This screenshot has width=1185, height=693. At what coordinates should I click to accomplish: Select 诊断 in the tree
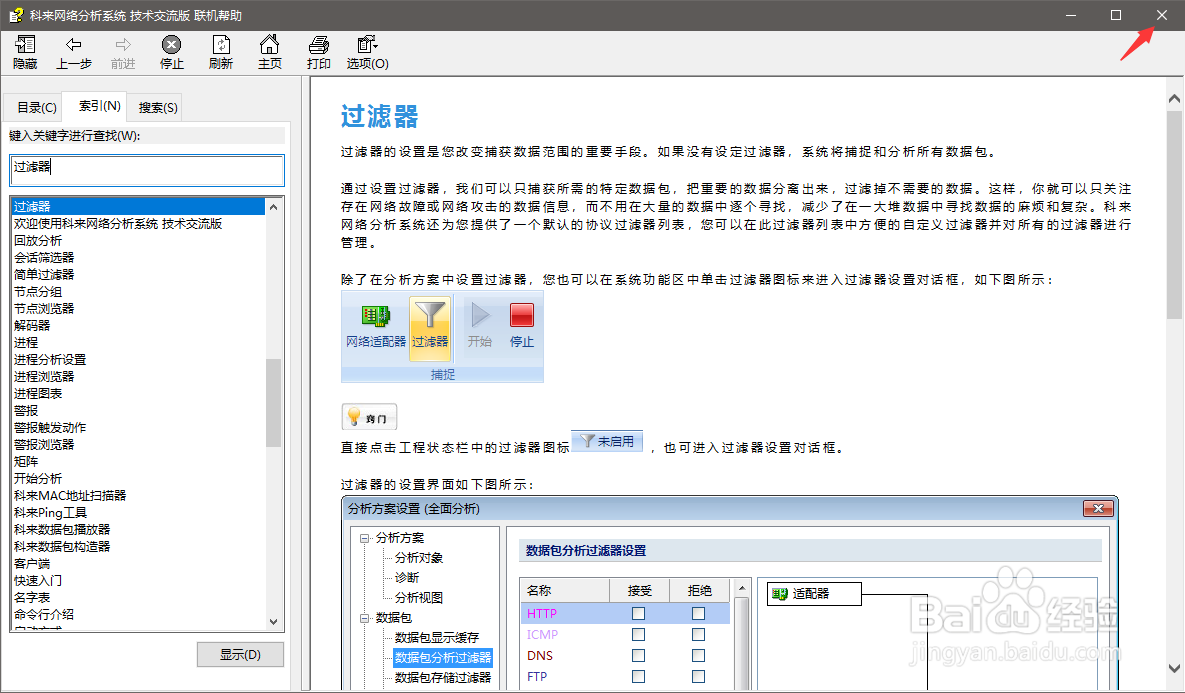click(x=407, y=577)
